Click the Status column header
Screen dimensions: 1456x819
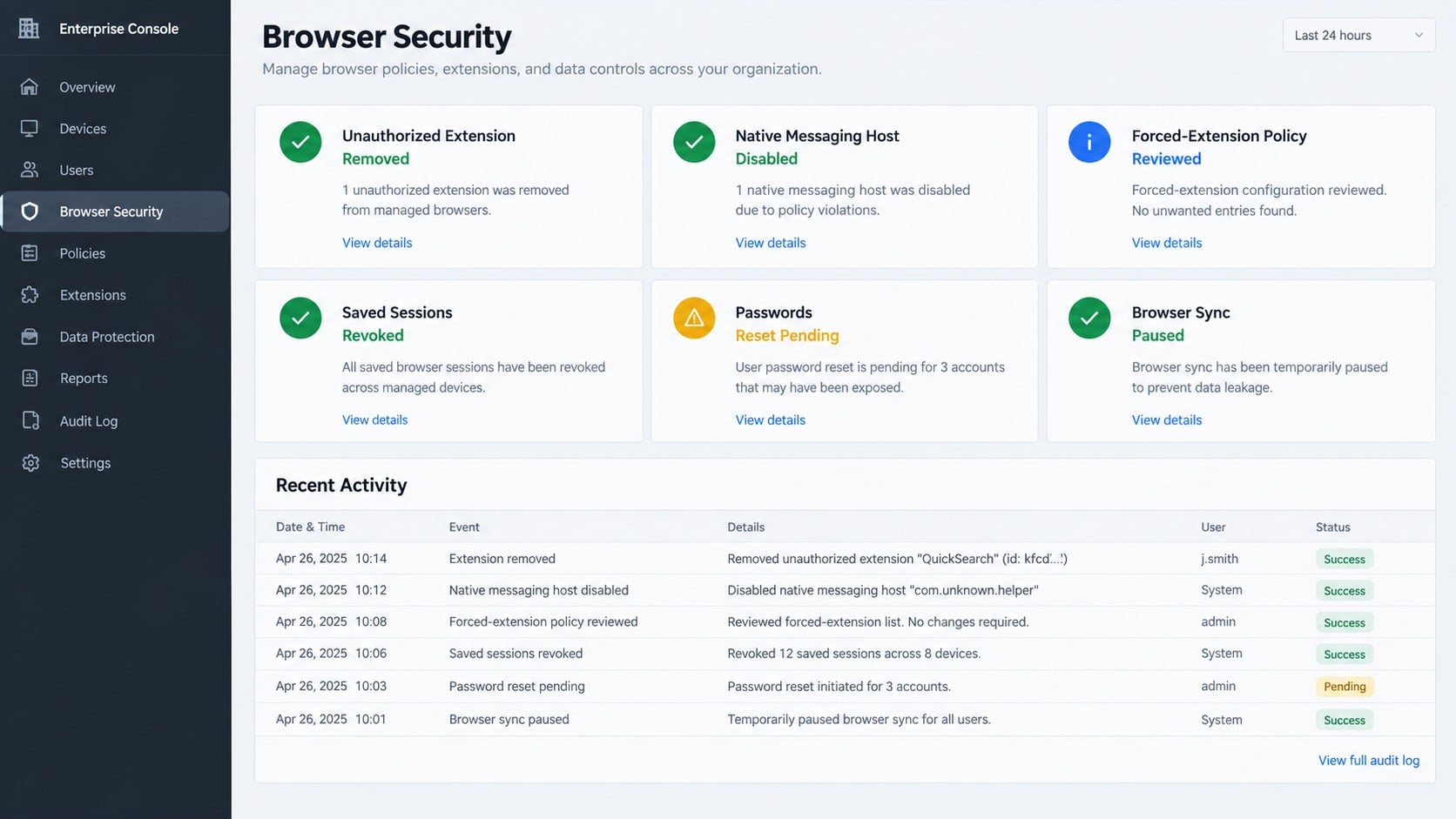[x=1333, y=527]
